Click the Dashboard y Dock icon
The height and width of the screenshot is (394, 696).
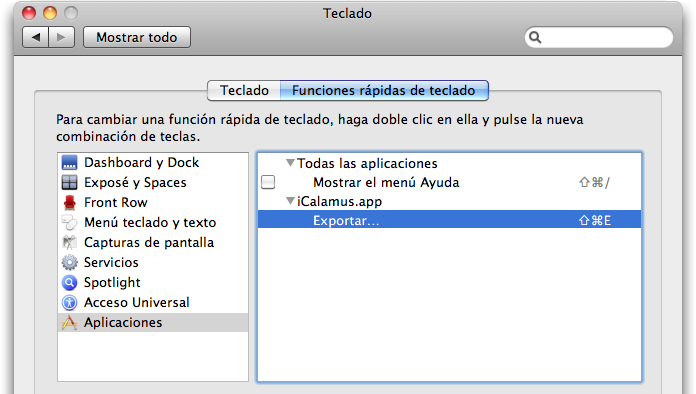(70, 162)
